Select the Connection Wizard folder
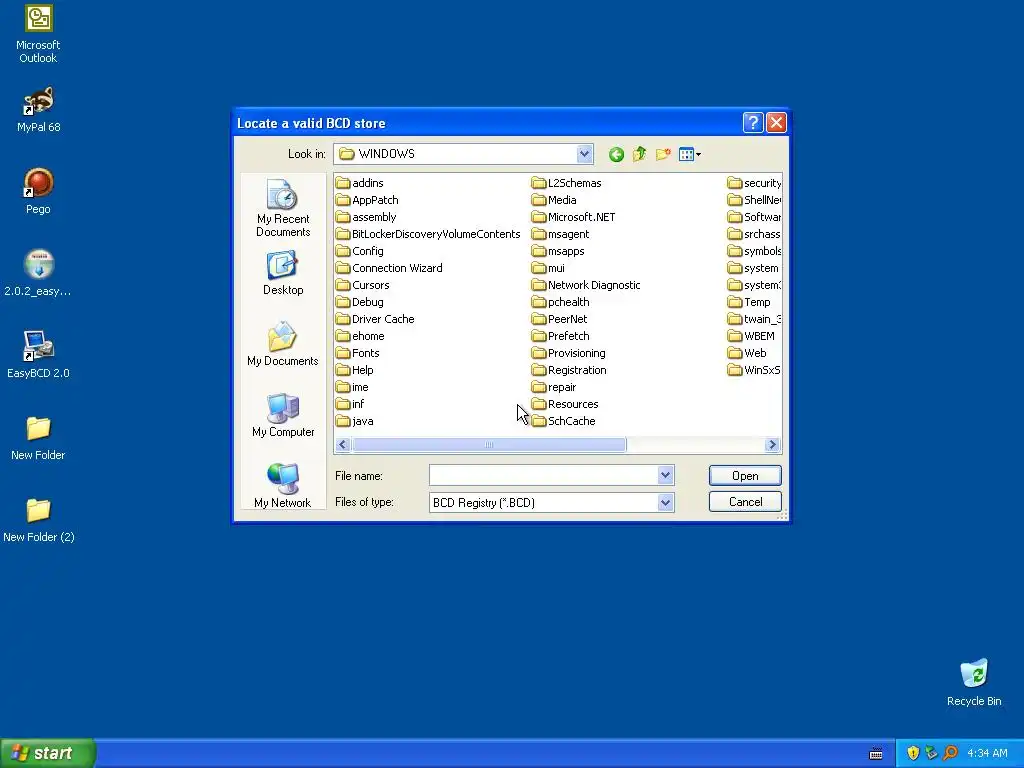 (389, 268)
